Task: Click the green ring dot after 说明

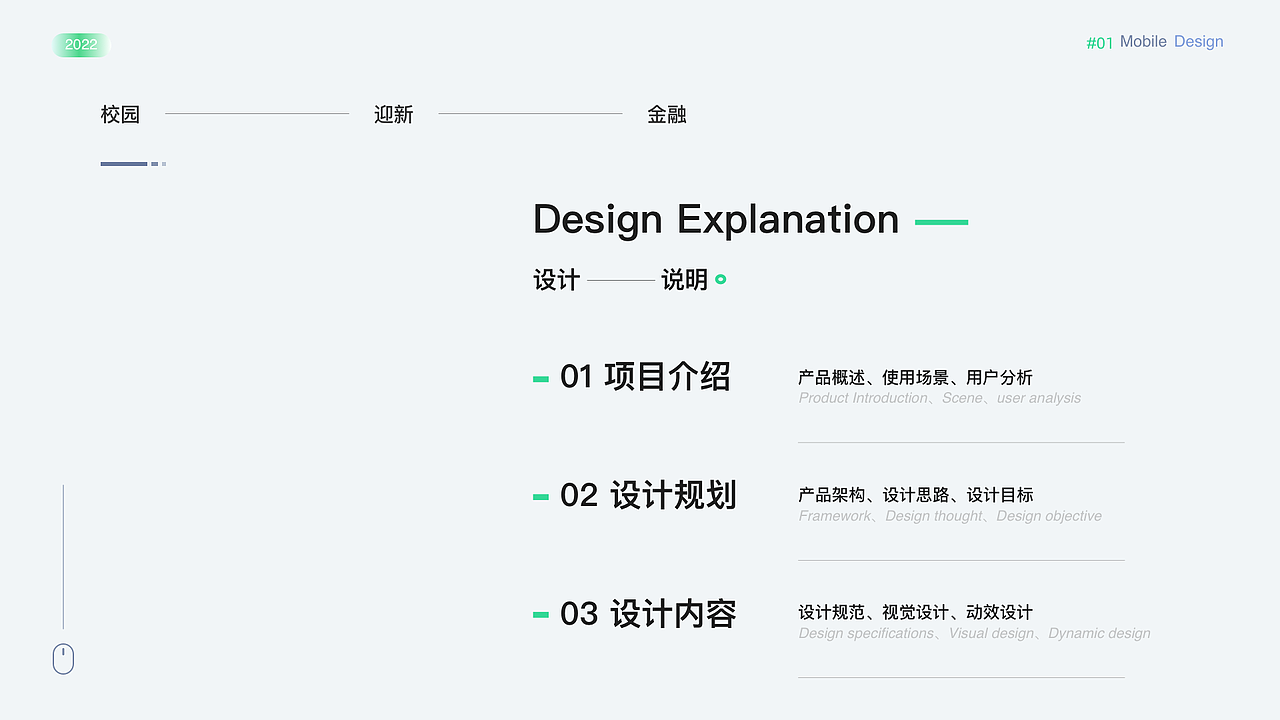Action: click(x=720, y=280)
